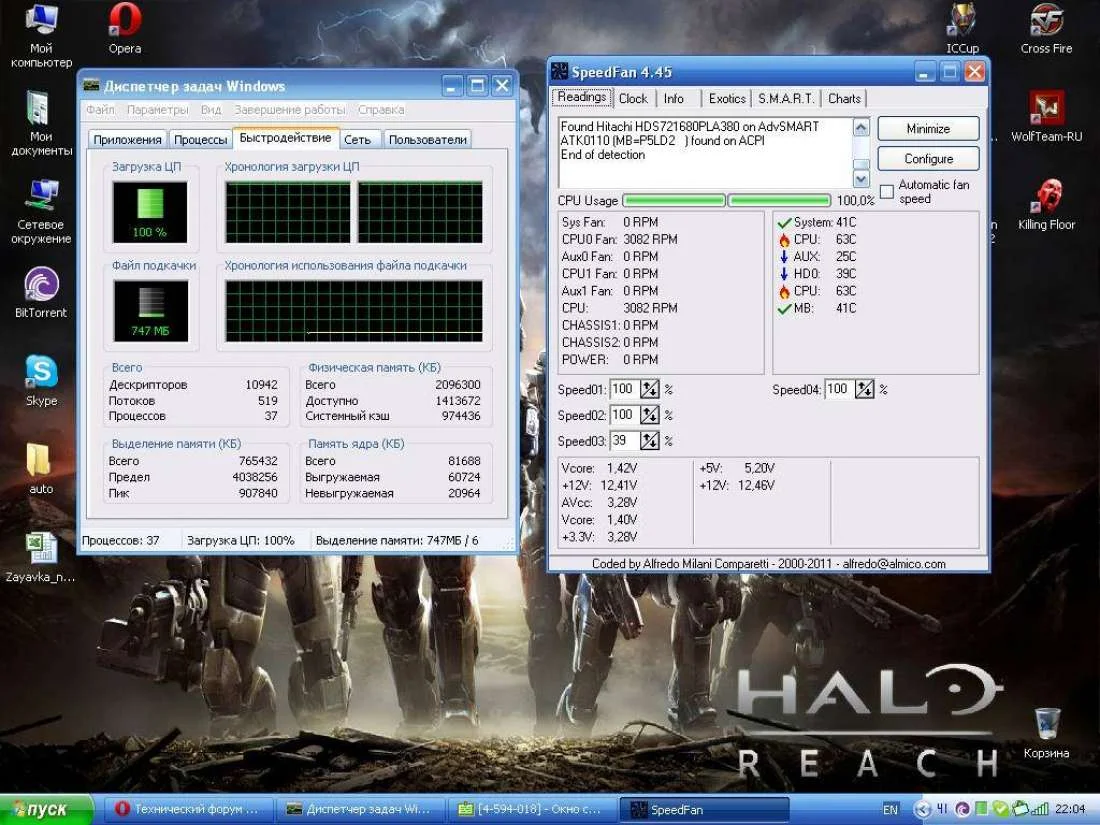Open the Recycle Bin (Корзина)
Viewport: 1100px width, 825px height.
coord(1046,724)
